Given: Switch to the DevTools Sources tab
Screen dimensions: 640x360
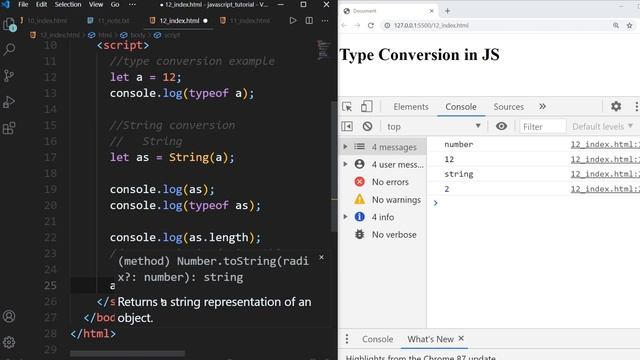Looking at the screenshot, I should pyautogui.click(x=509, y=107).
